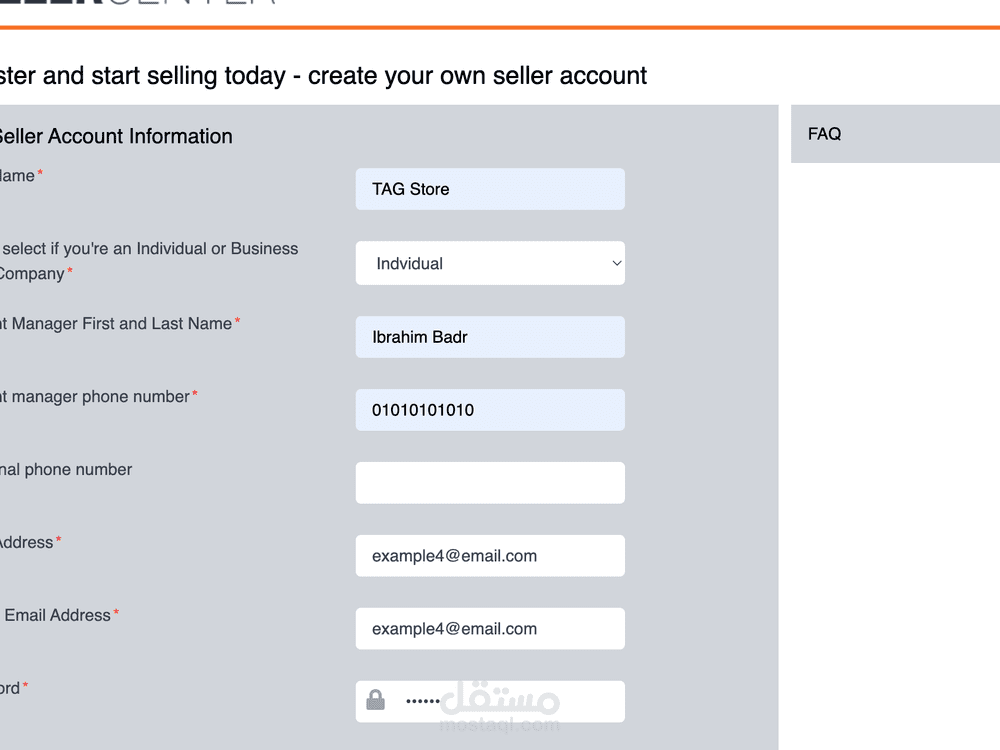This screenshot has width=1000, height=750.
Task: Click the lock icon in password field
Action: click(376, 700)
